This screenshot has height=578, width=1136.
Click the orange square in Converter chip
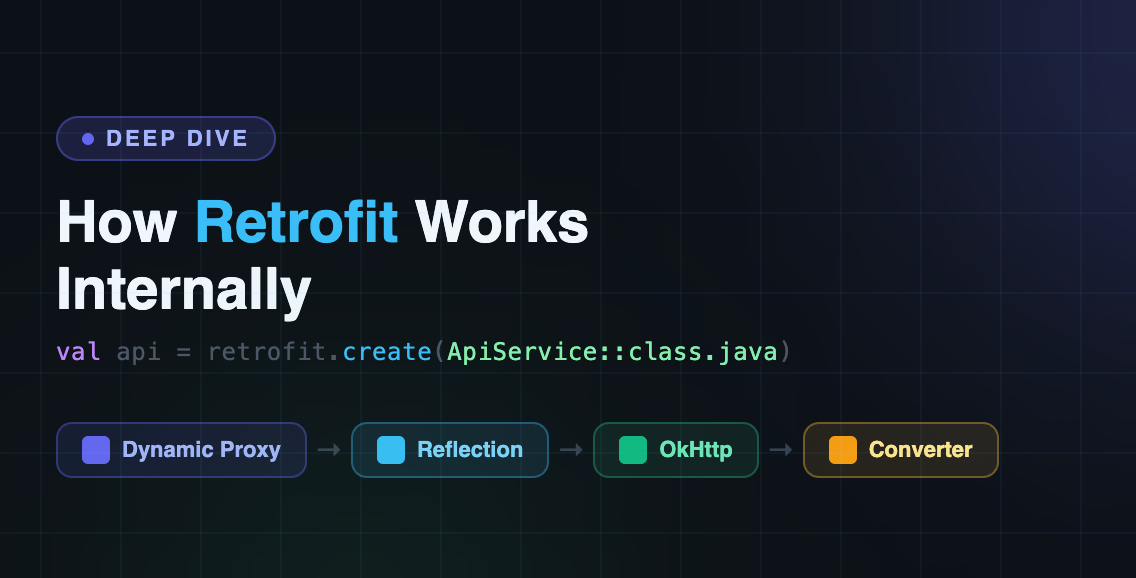(843, 450)
